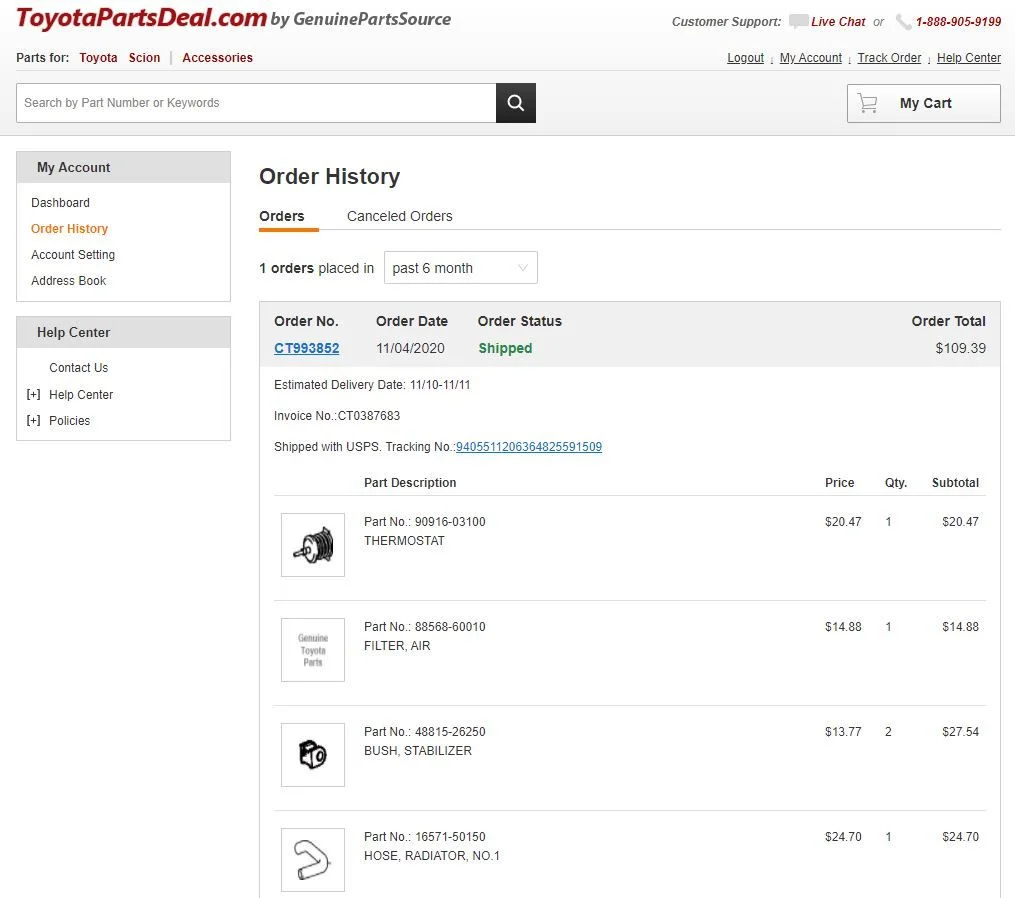This screenshot has height=898, width=1015.
Task: Click Part No. 88568-60010
Action: (425, 627)
